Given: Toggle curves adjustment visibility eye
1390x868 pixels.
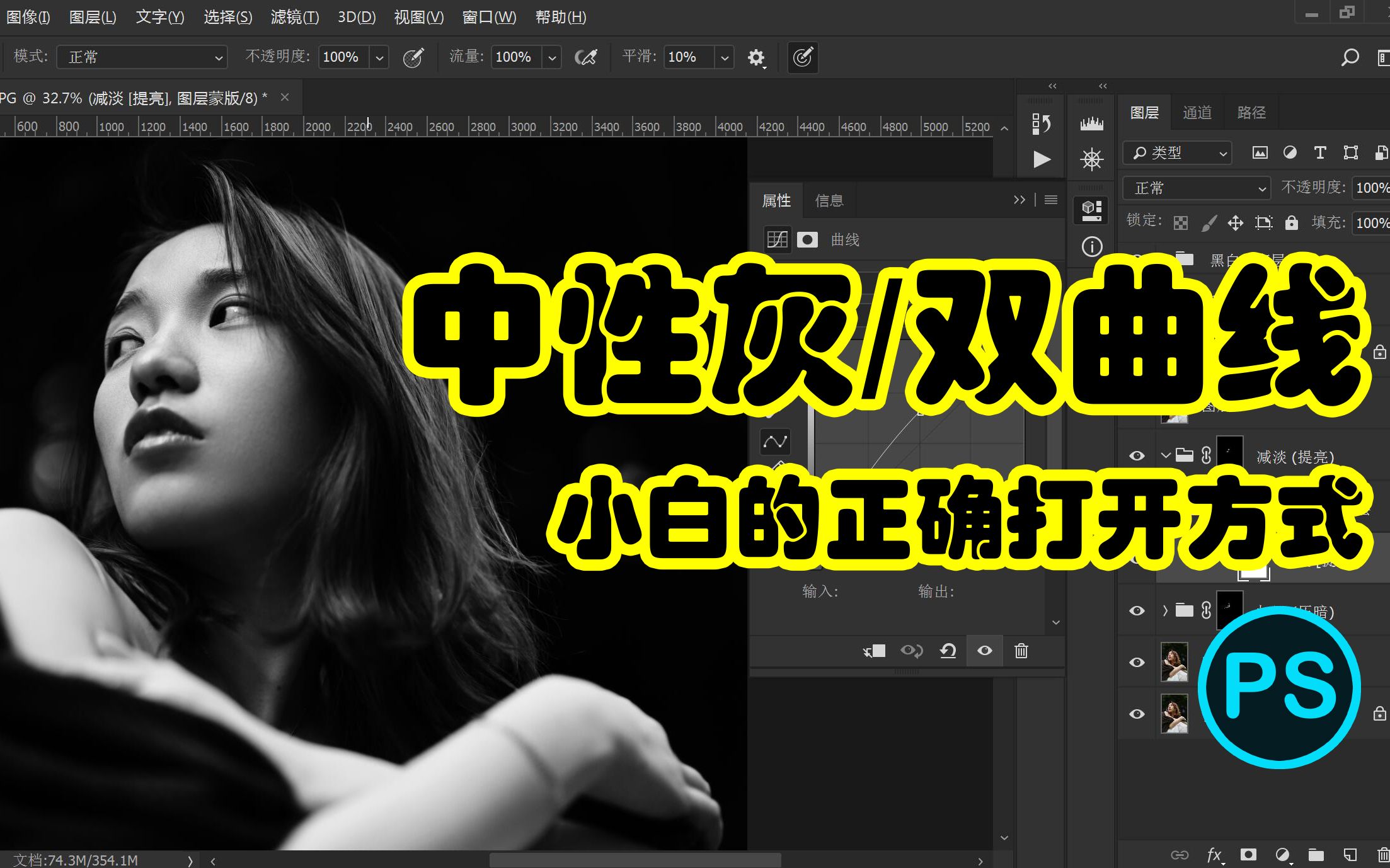Looking at the screenshot, I should 985,651.
